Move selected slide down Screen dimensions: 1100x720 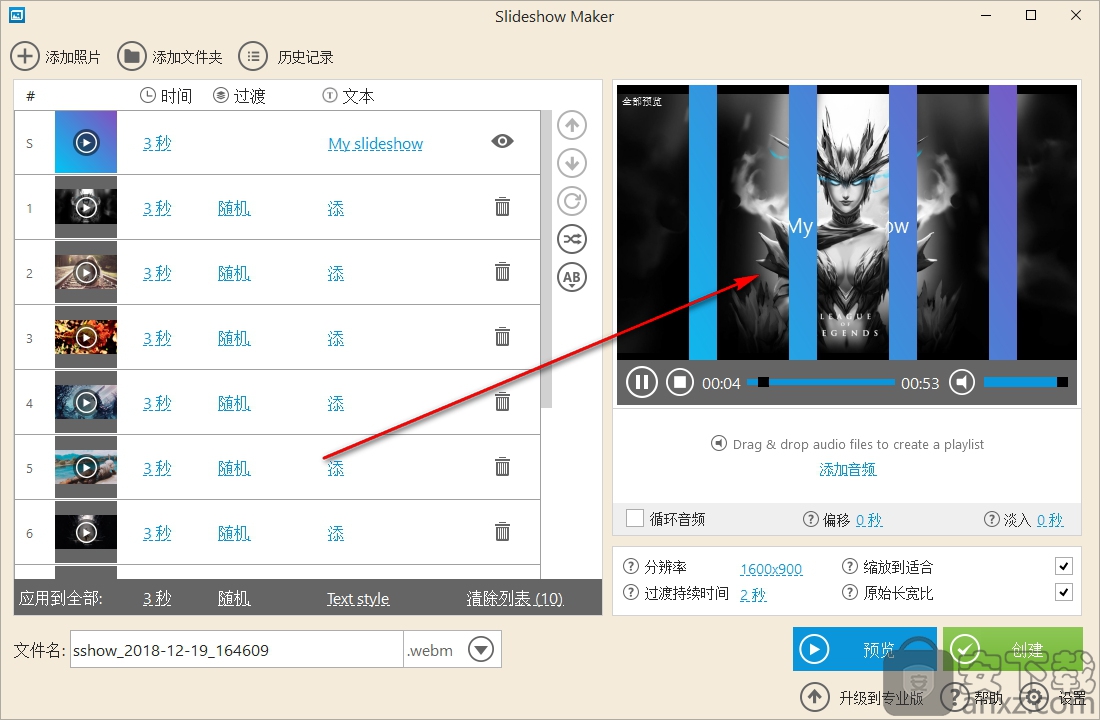point(572,164)
